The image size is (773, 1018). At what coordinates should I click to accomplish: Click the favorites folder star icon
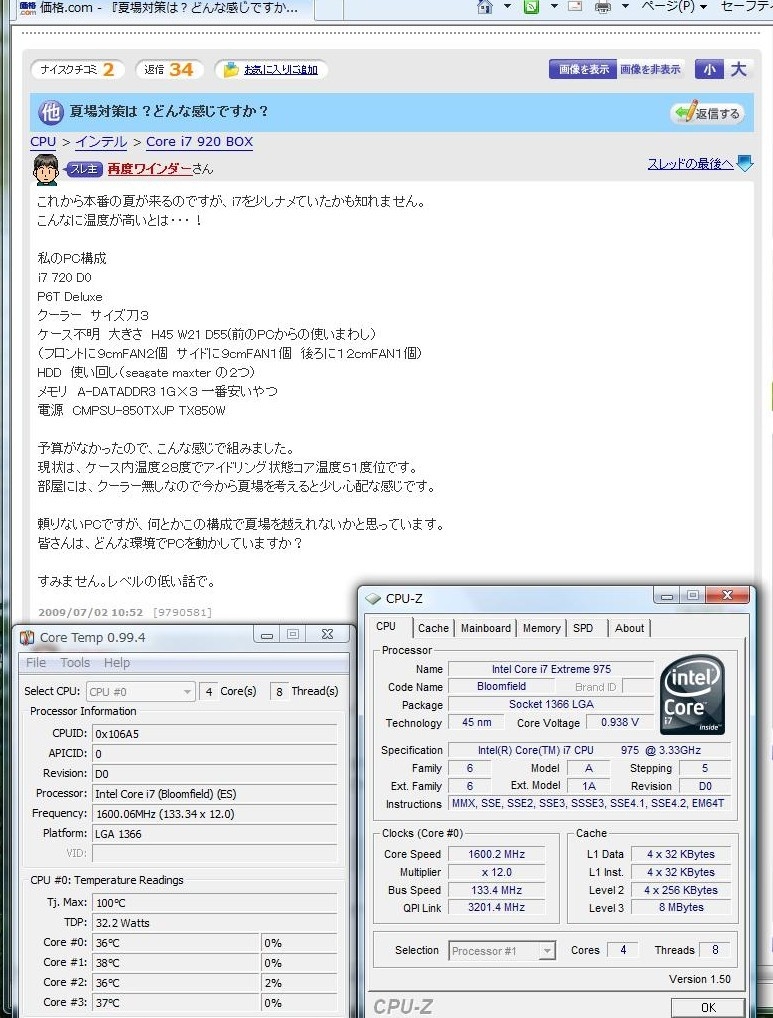231,69
